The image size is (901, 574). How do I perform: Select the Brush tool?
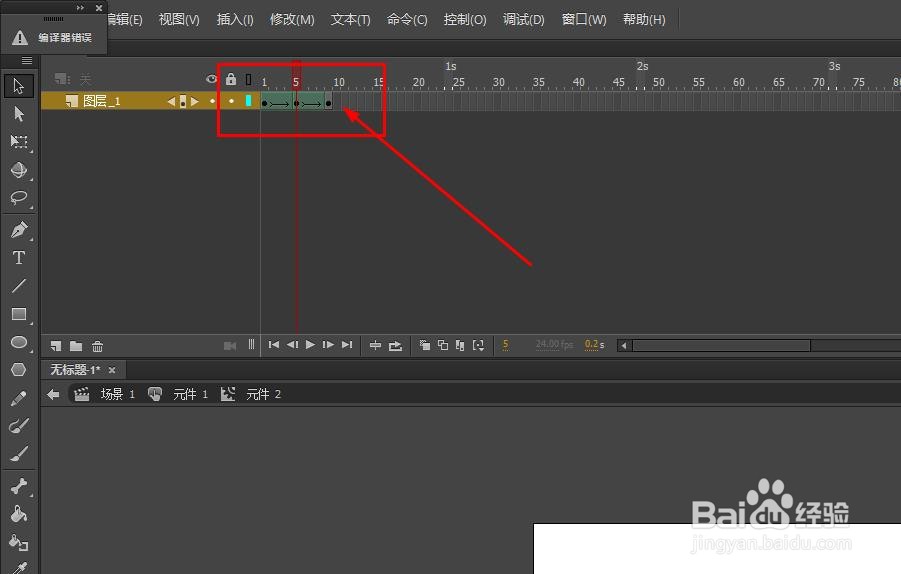click(18, 454)
